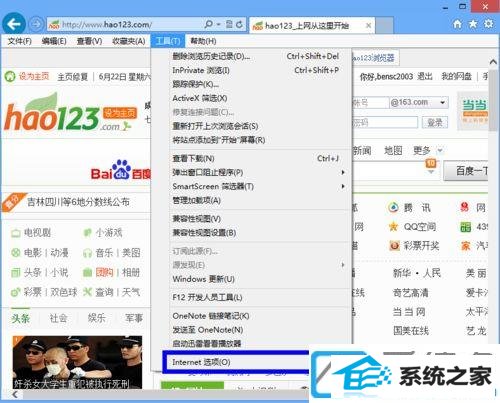Expand the SmartScreen filter submenu arrow

click(343, 186)
